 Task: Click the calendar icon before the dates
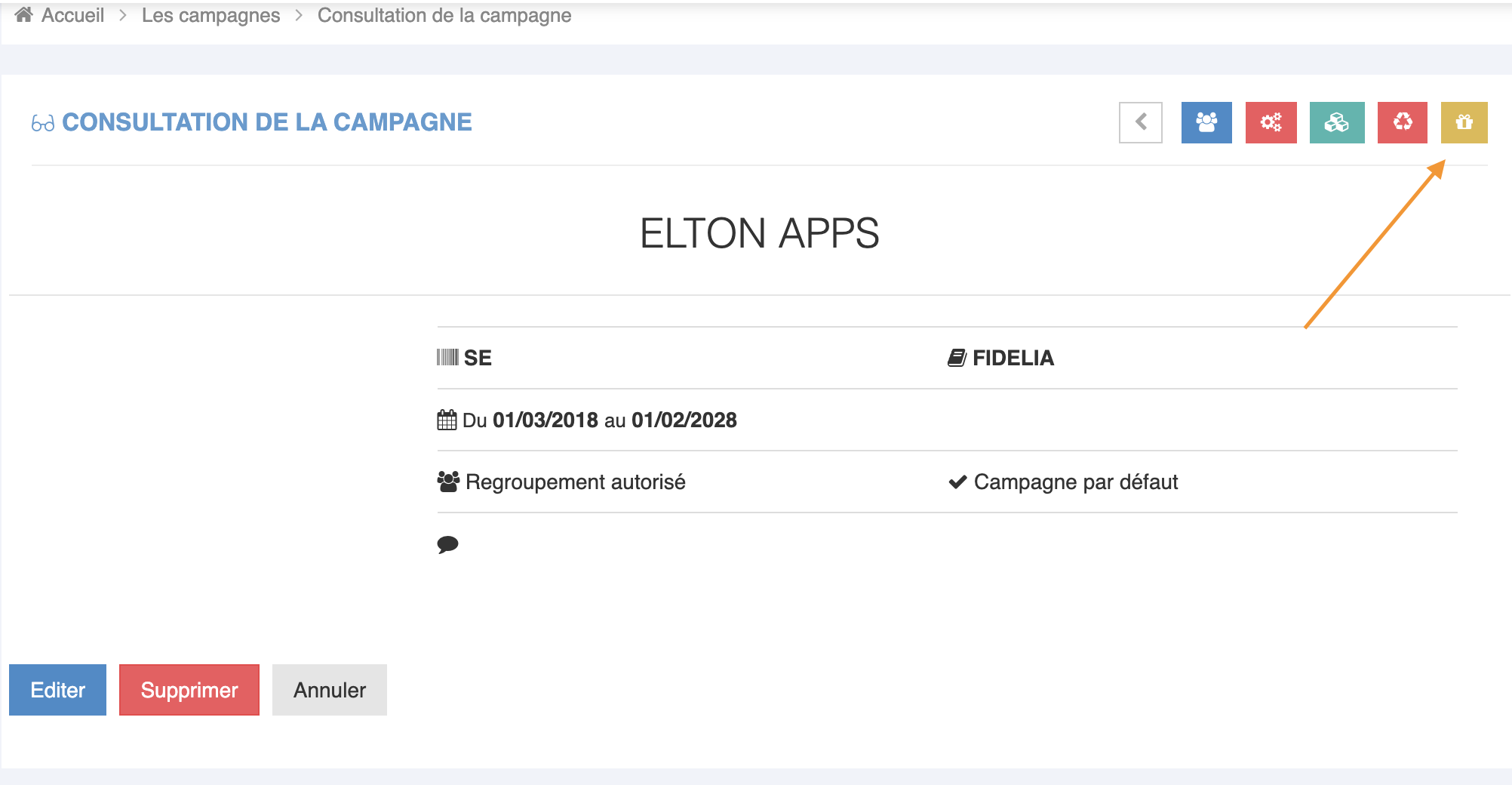pos(447,420)
